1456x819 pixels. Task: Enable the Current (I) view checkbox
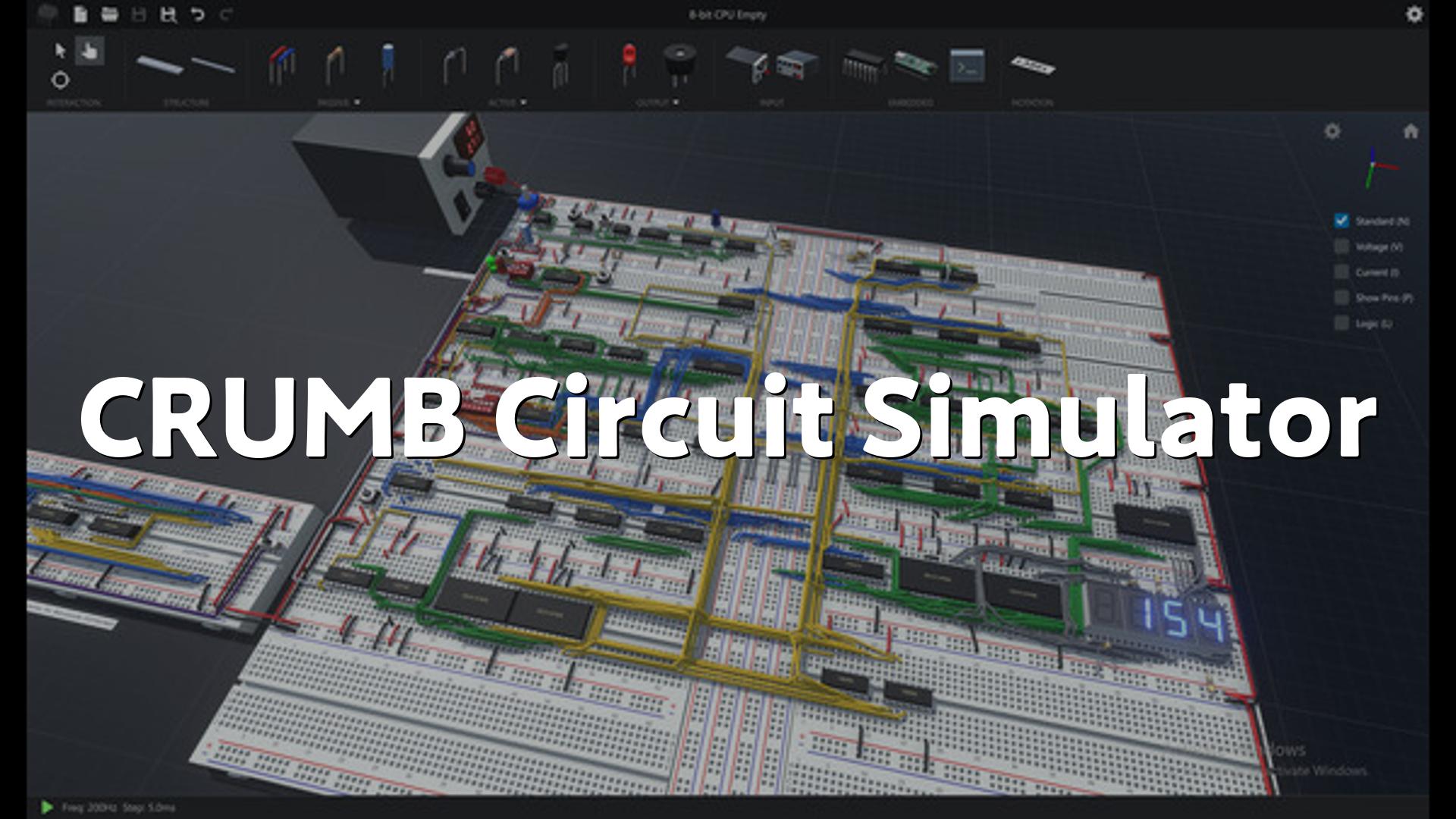(1341, 271)
